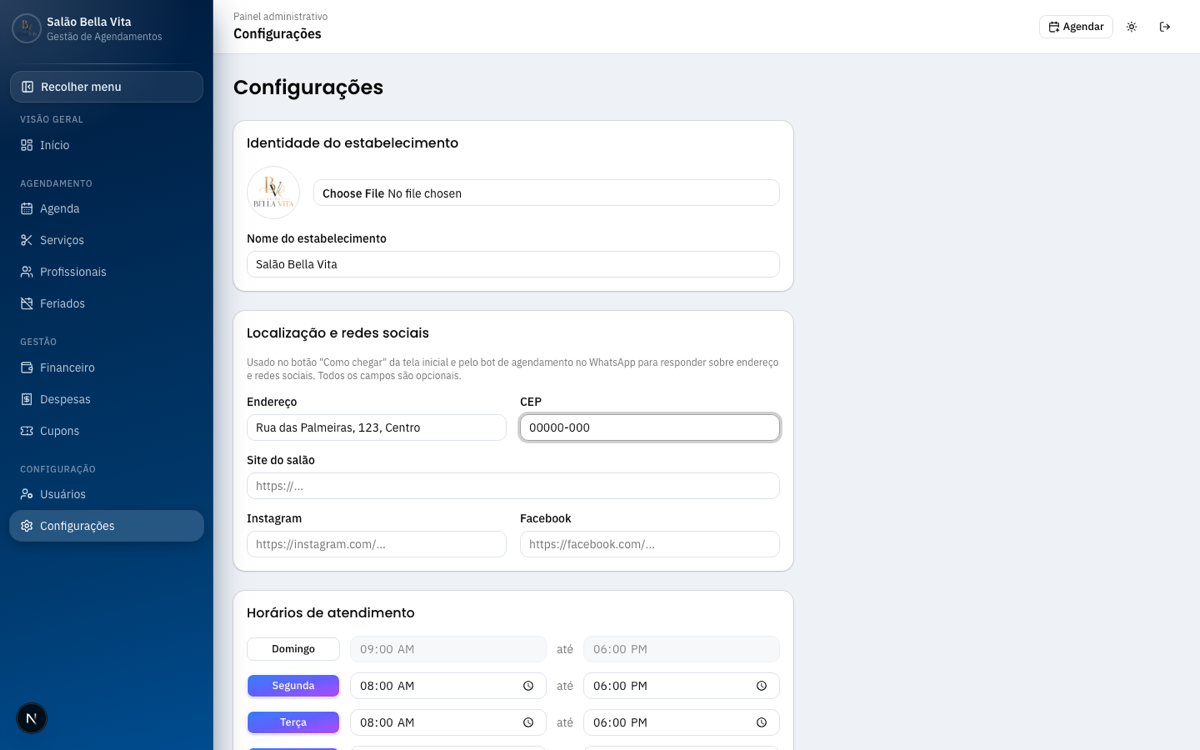Open Início in the sidebar

pyautogui.click(x=106, y=145)
